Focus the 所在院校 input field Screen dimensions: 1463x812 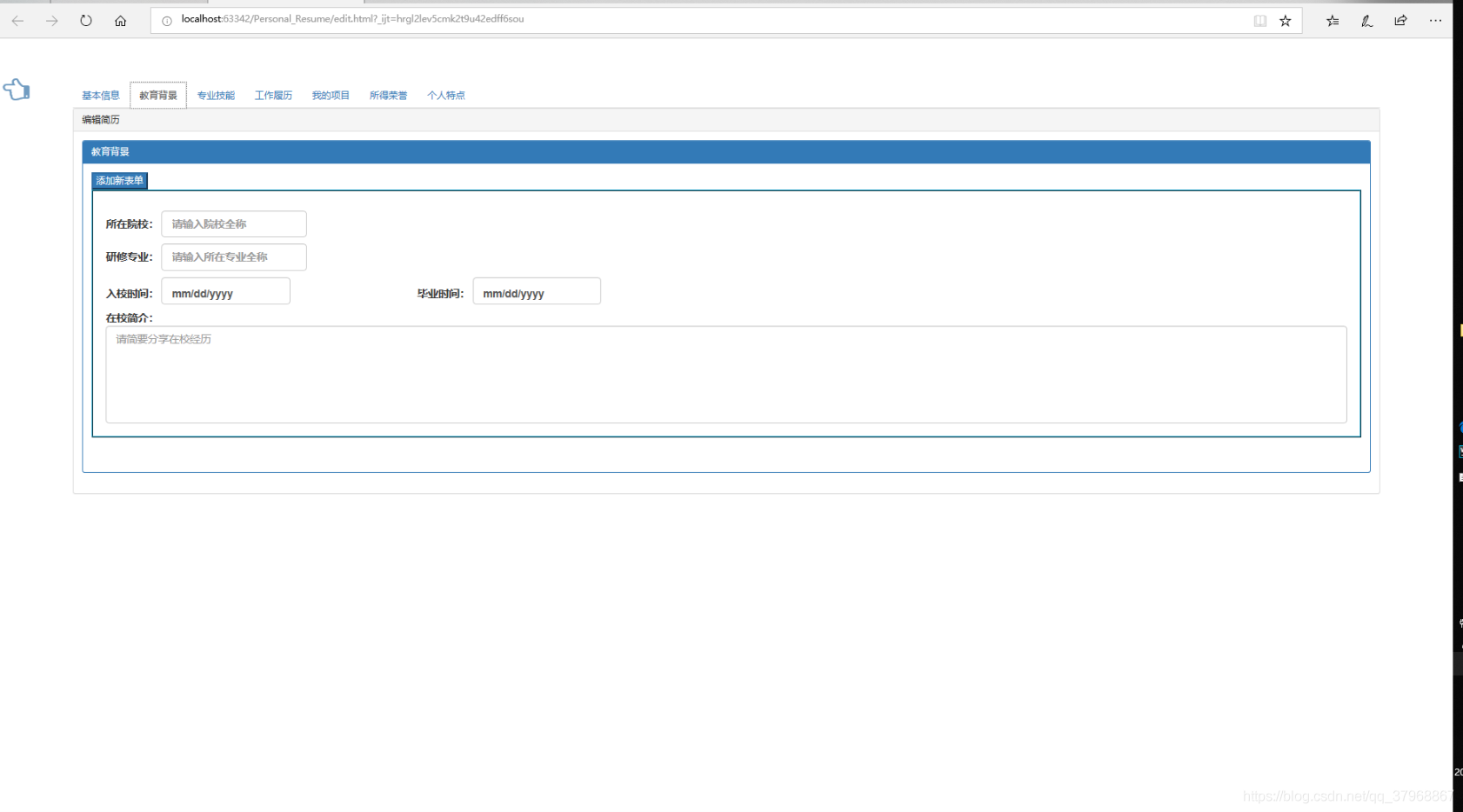(234, 224)
